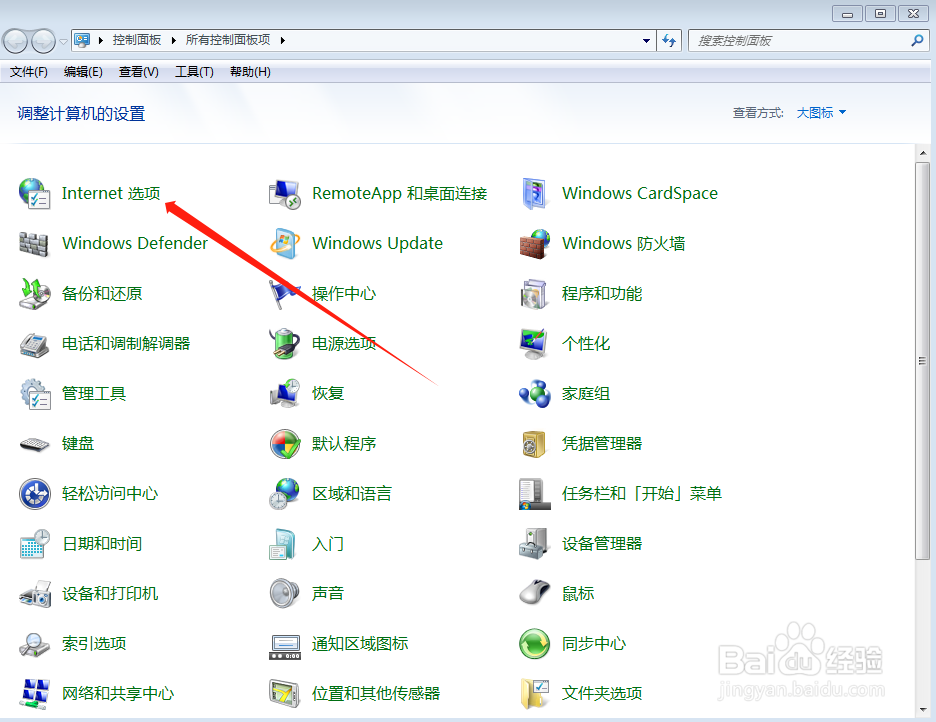Click the 同步中心 green sync icon

pos(535,644)
